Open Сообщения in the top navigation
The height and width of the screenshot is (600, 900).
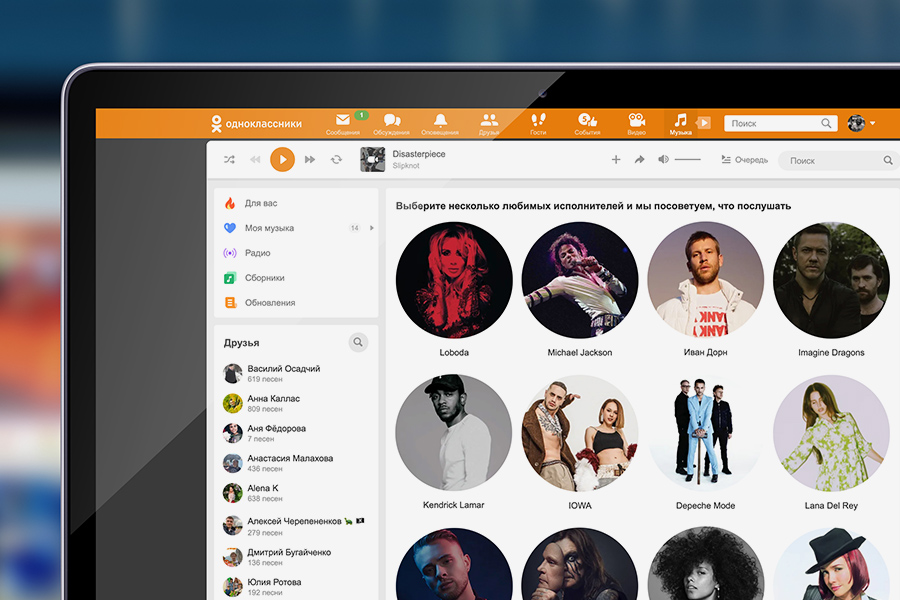(x=343, y=123)
